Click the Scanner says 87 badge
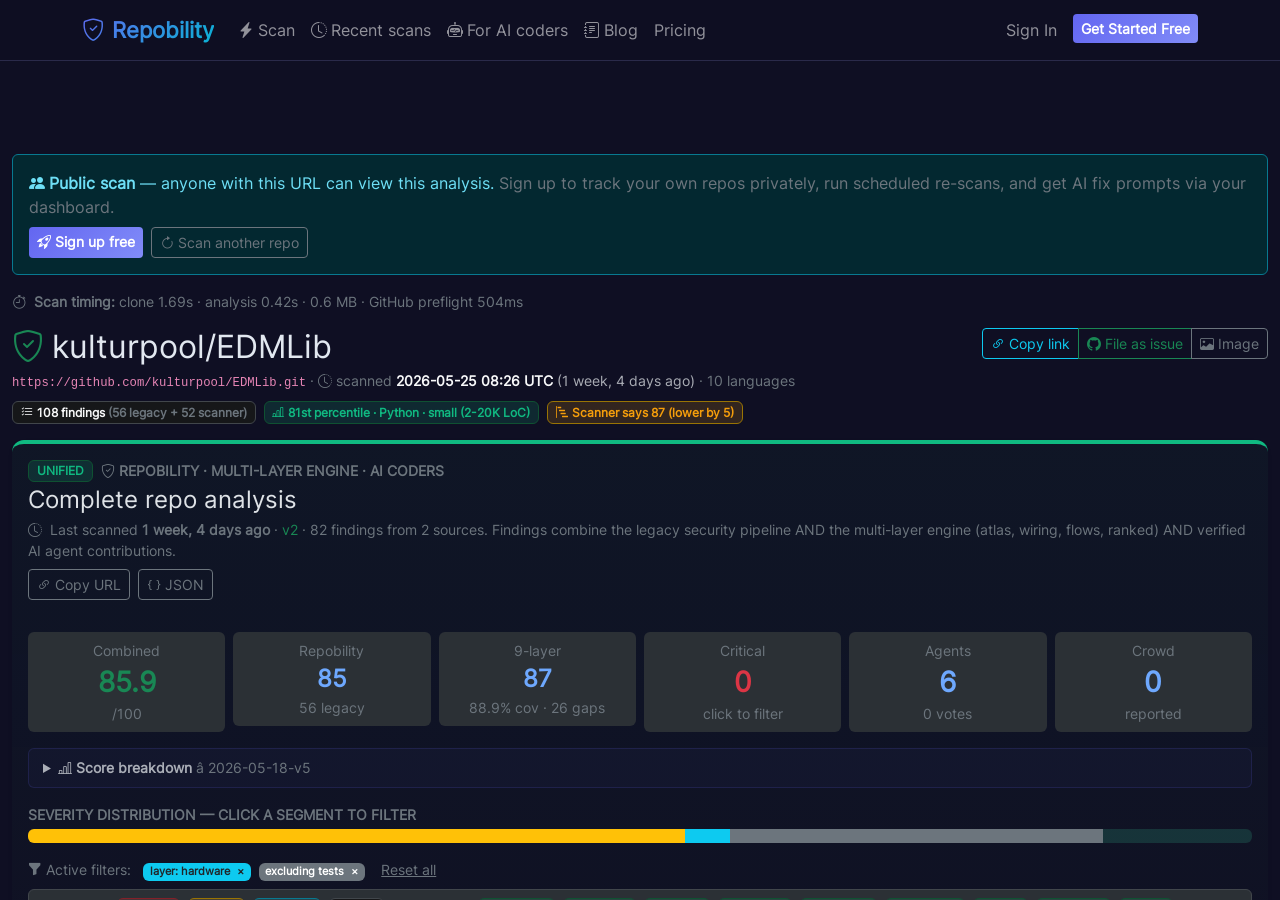1280x900 pixels. tap(645, 412)
